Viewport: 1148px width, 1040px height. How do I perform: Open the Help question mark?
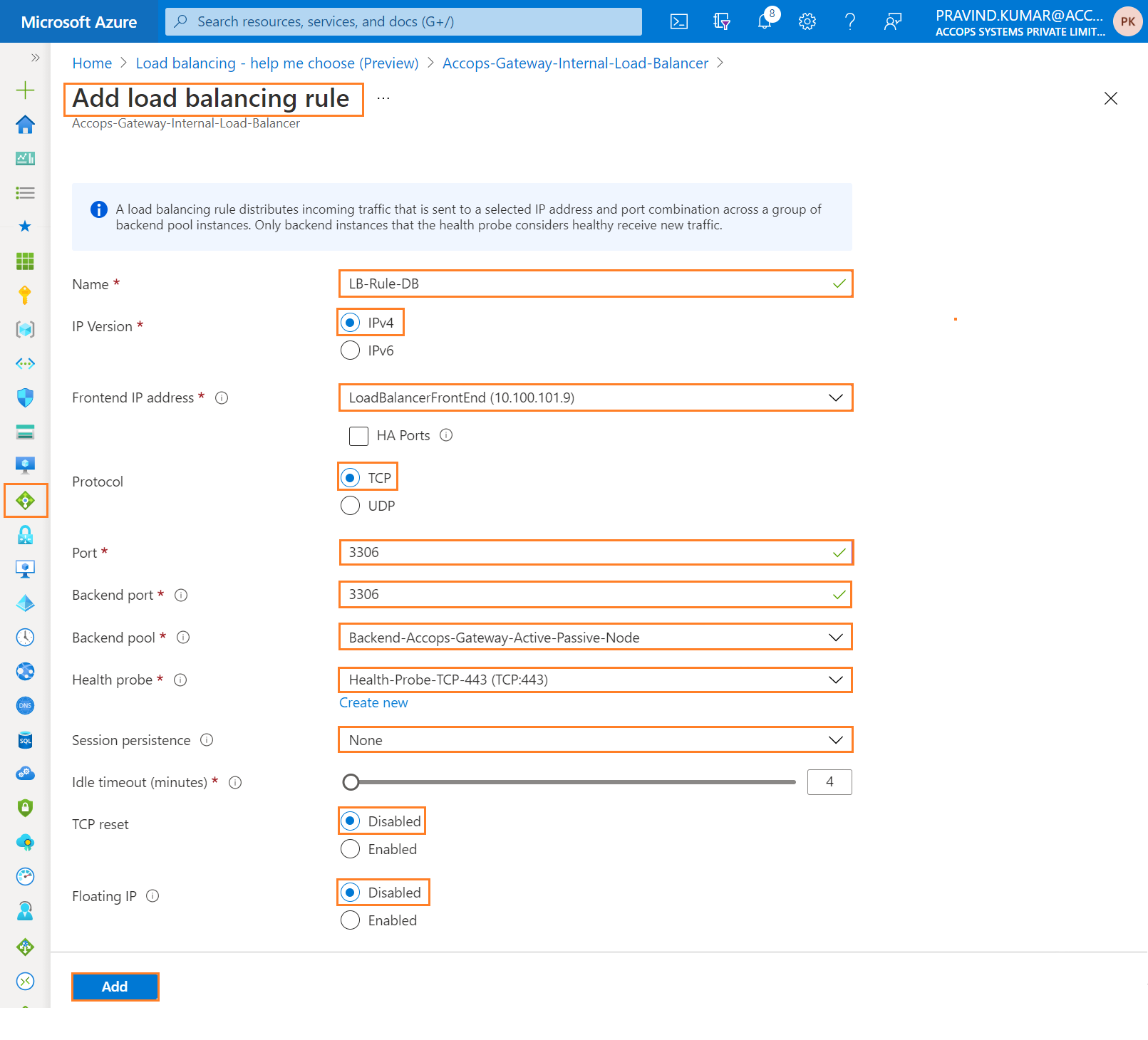850,21
